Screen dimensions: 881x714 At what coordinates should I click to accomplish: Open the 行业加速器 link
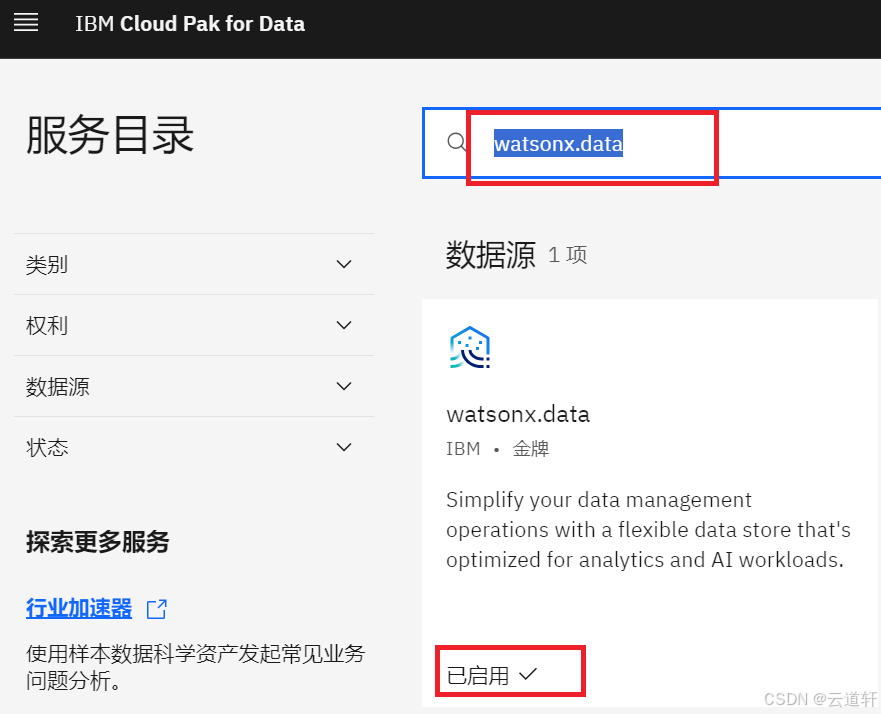coord(79,608)
